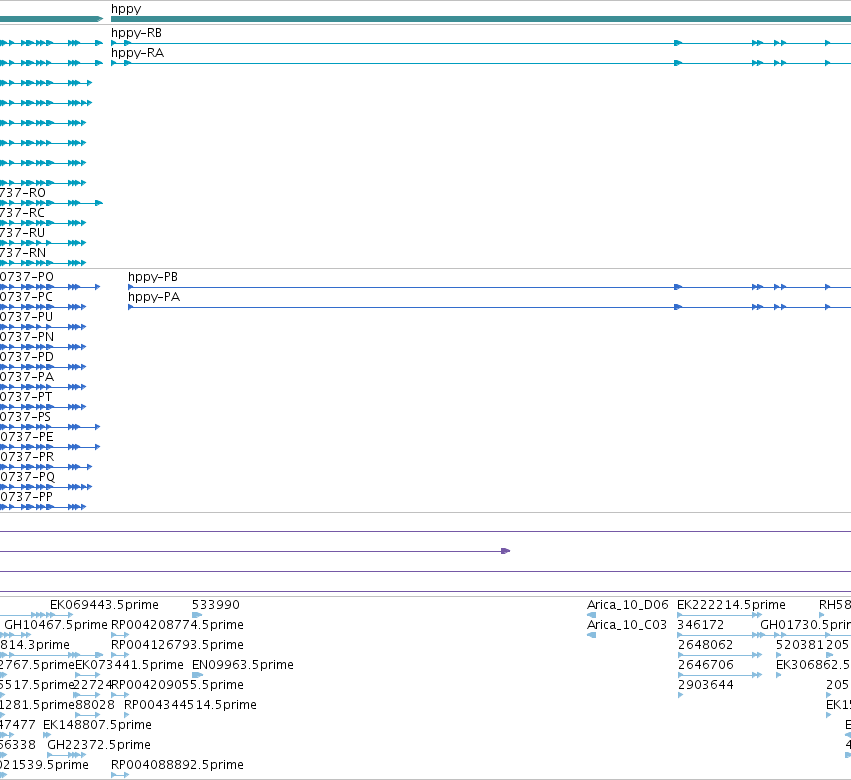This screenshot has width=851, height=780.
Task: Select the Arica_10_D06 feature label
Action: click(627, 605)
